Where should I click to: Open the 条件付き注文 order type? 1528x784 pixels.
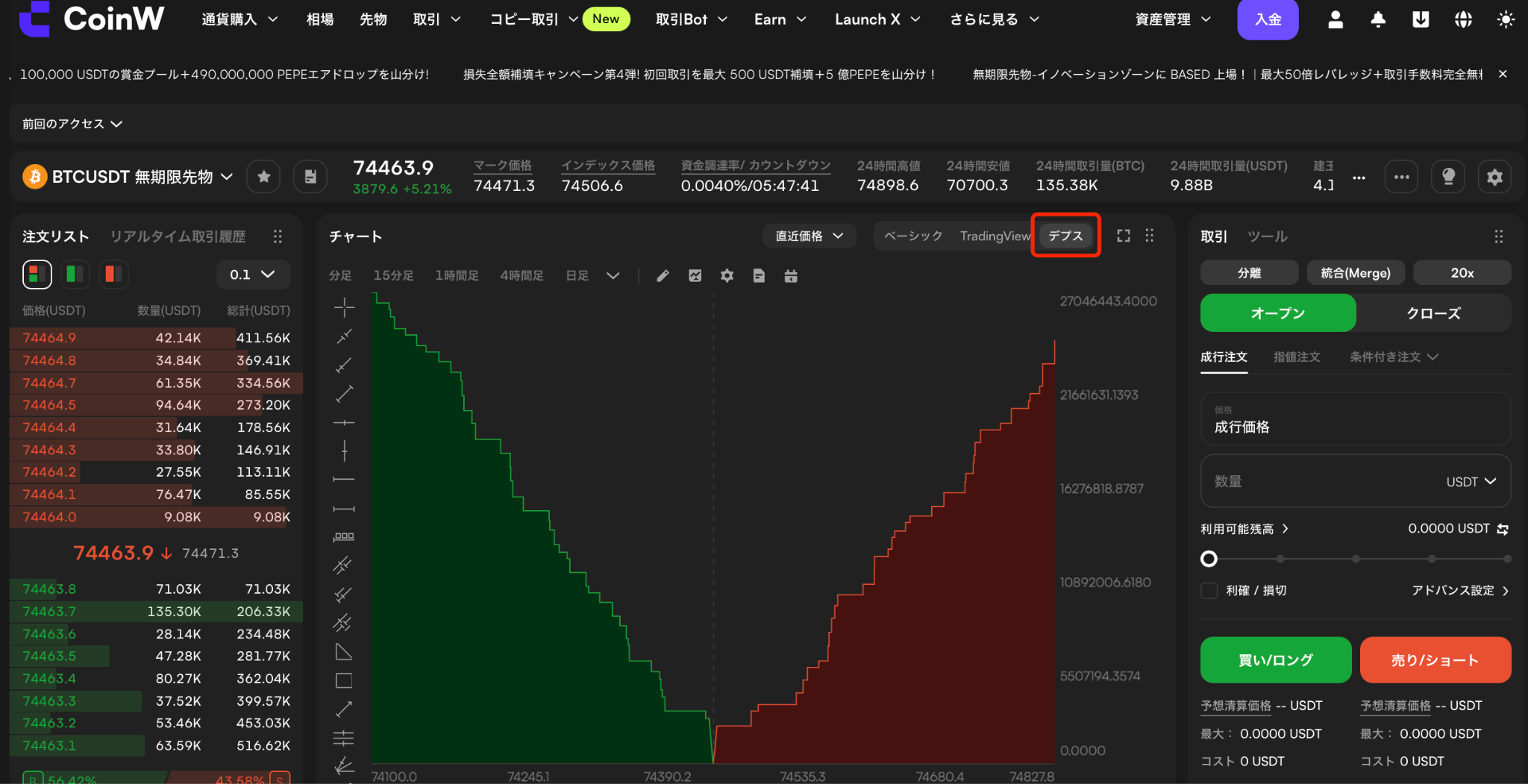[1393, 357]
